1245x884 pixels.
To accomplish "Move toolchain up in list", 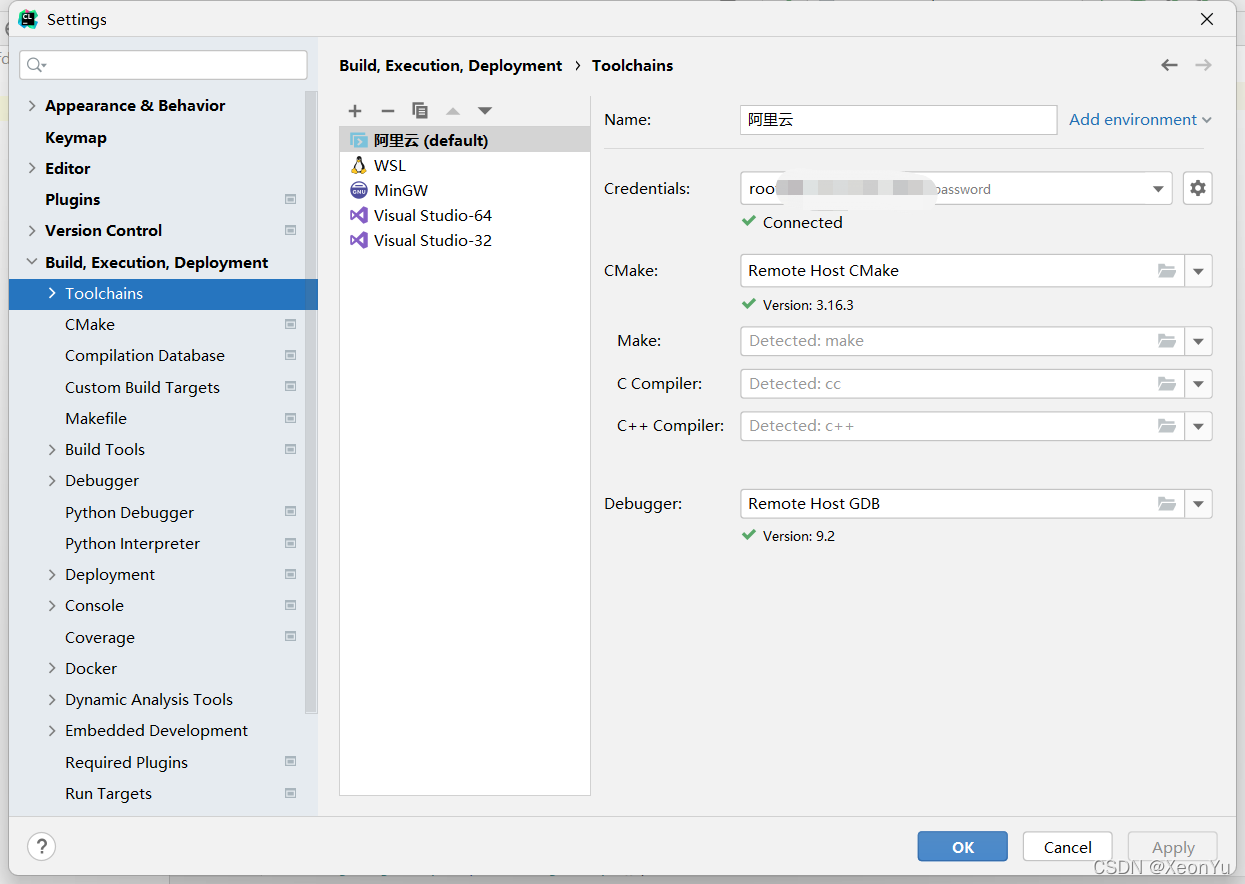I will click(453, 111).
